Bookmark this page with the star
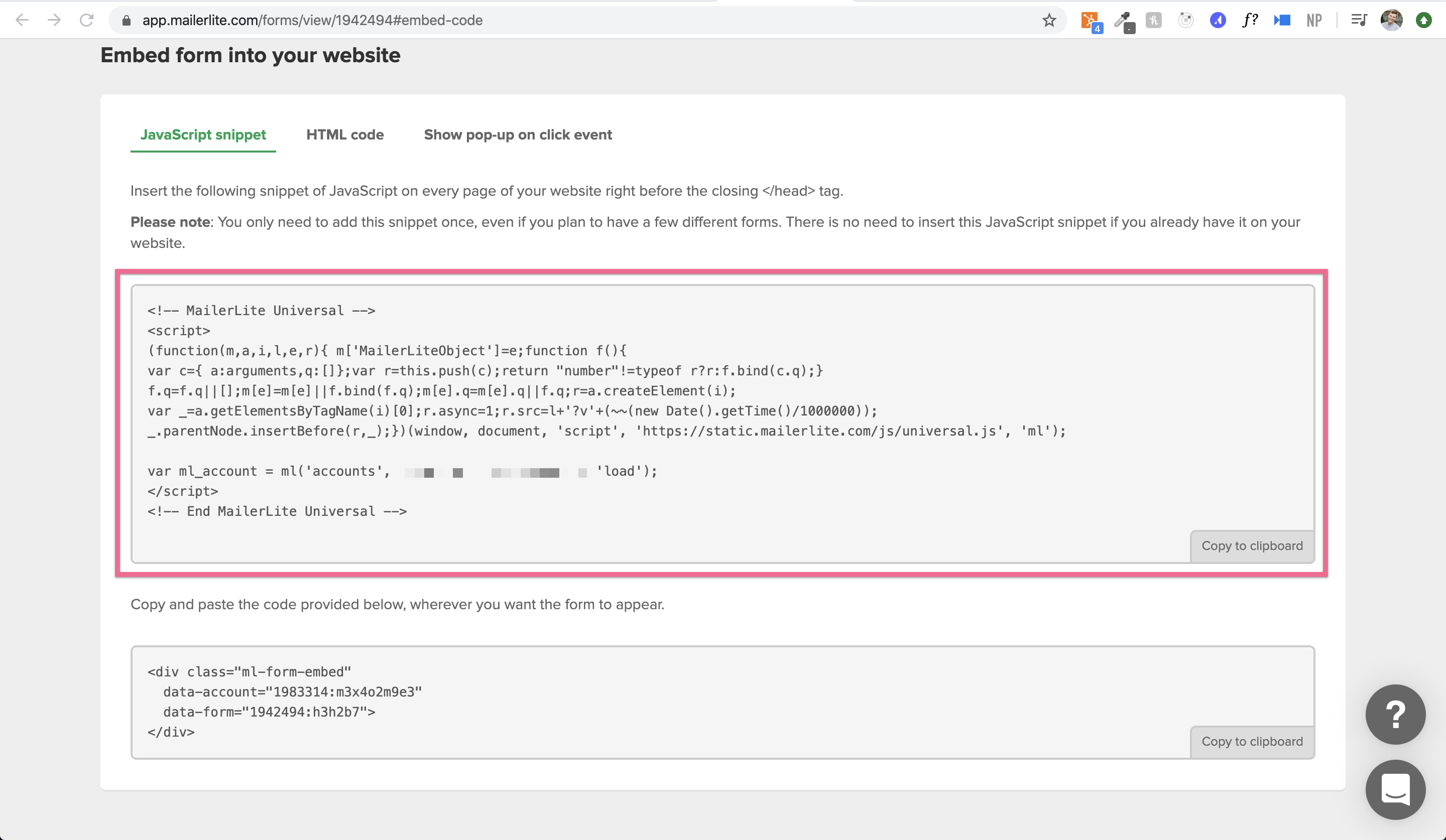Viewport: 1446px width, 840px height. [1049, 20]
